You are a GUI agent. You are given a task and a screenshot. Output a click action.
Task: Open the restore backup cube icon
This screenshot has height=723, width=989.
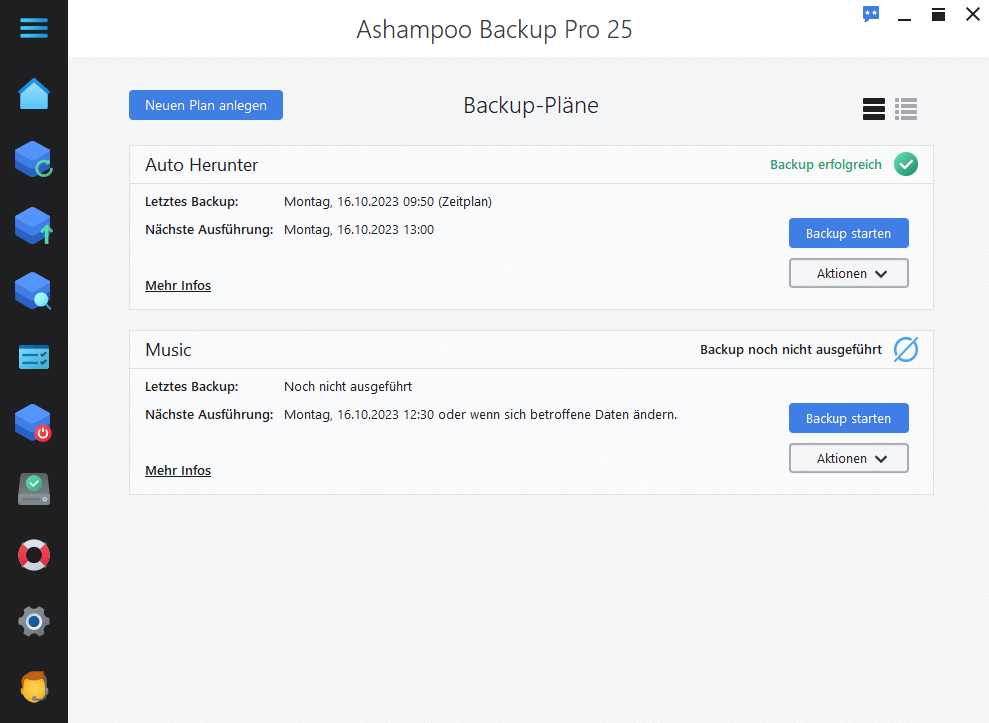click(33, 160)
